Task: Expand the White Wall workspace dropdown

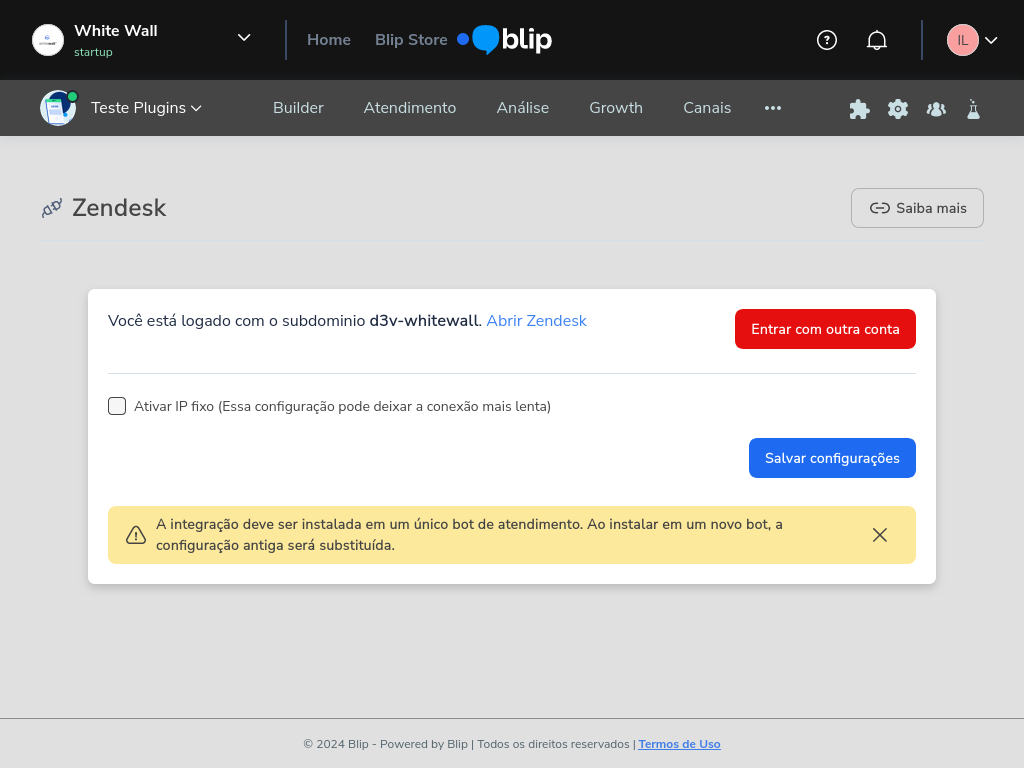Action: [243, 37]
